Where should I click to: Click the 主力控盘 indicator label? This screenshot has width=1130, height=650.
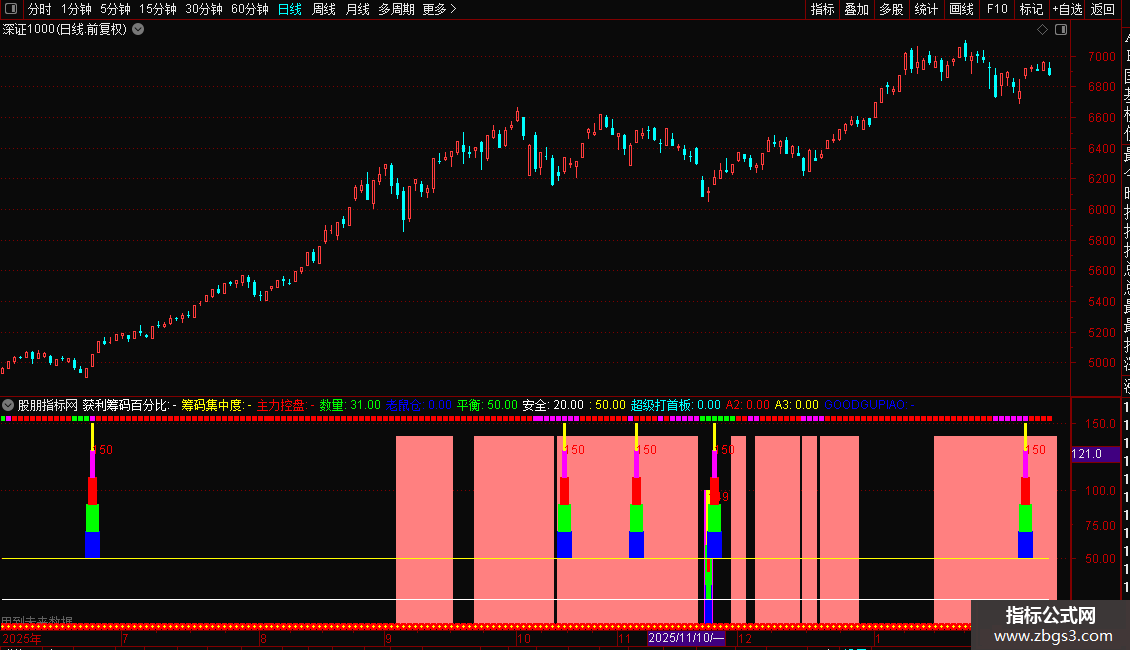285,405
